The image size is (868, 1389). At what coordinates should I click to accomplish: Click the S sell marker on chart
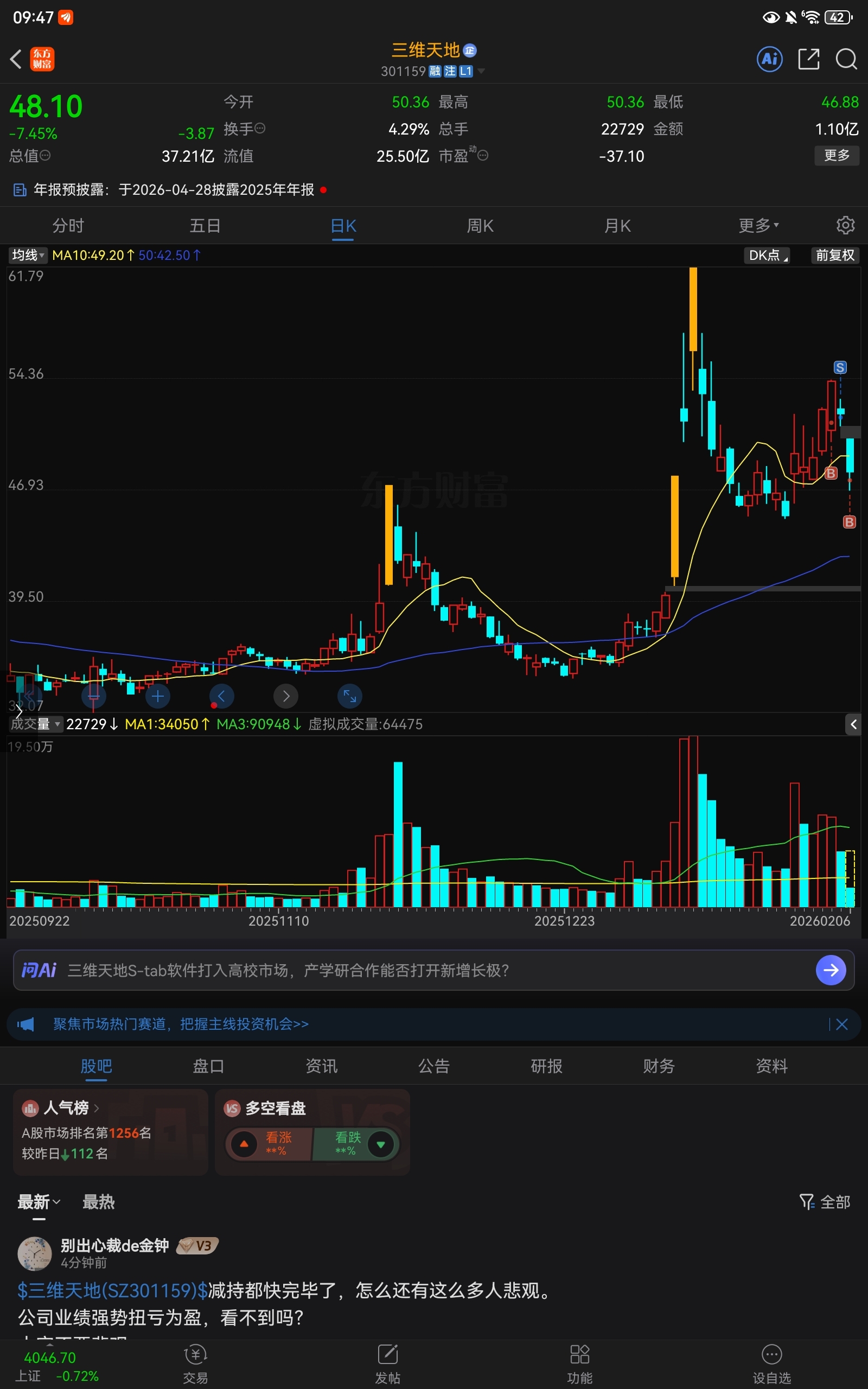[x=840, y=367]
